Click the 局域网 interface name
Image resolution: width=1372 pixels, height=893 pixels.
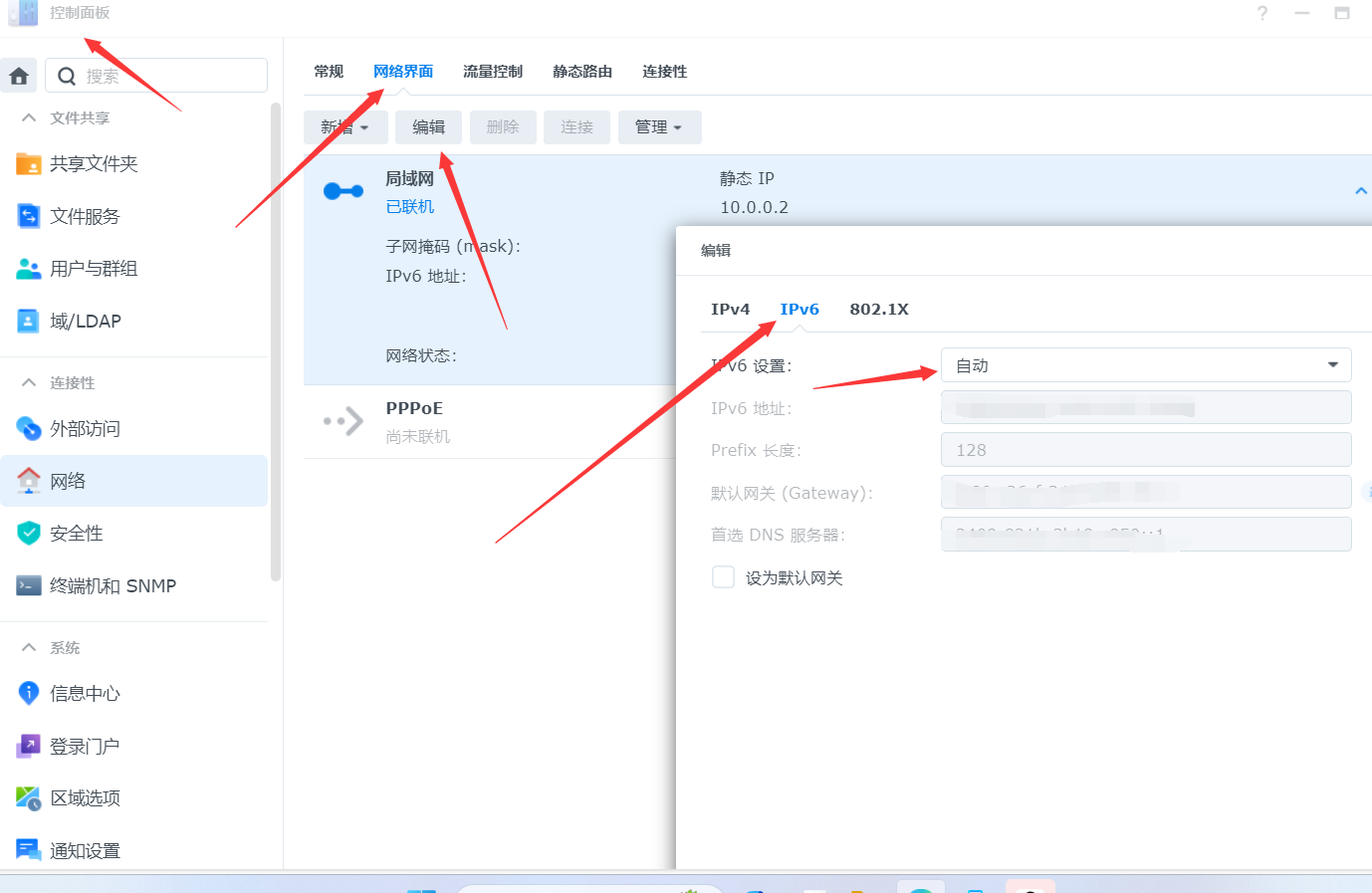[410, 179]
